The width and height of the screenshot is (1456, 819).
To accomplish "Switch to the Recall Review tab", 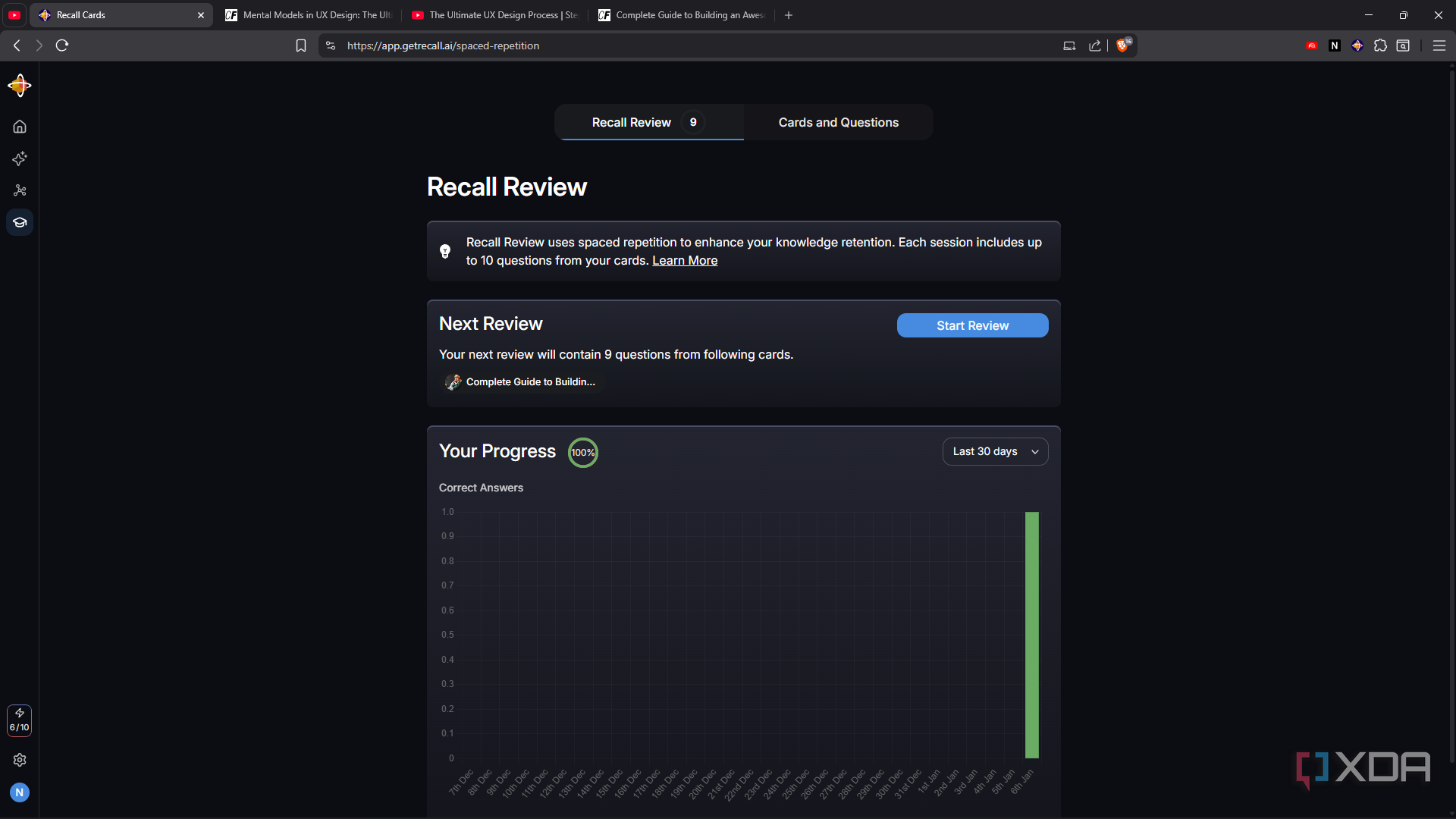I will 648,122.
